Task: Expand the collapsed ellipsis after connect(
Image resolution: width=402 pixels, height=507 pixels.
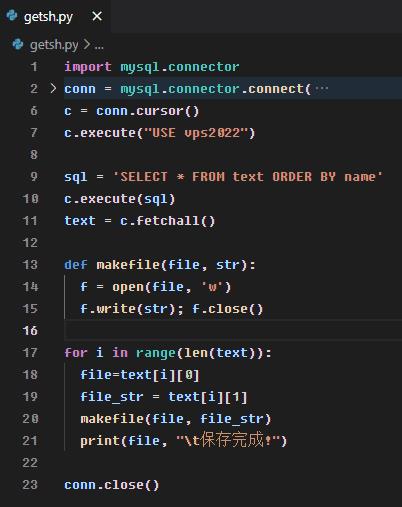Action: (322, 88)
